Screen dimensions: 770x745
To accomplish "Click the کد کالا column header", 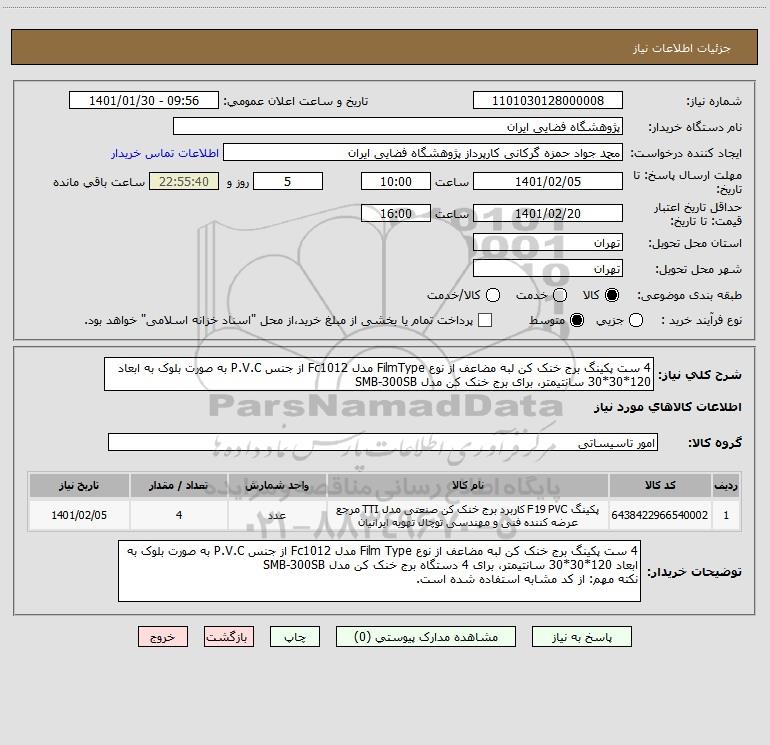I will pyautogui.click(x=660, y=485).
